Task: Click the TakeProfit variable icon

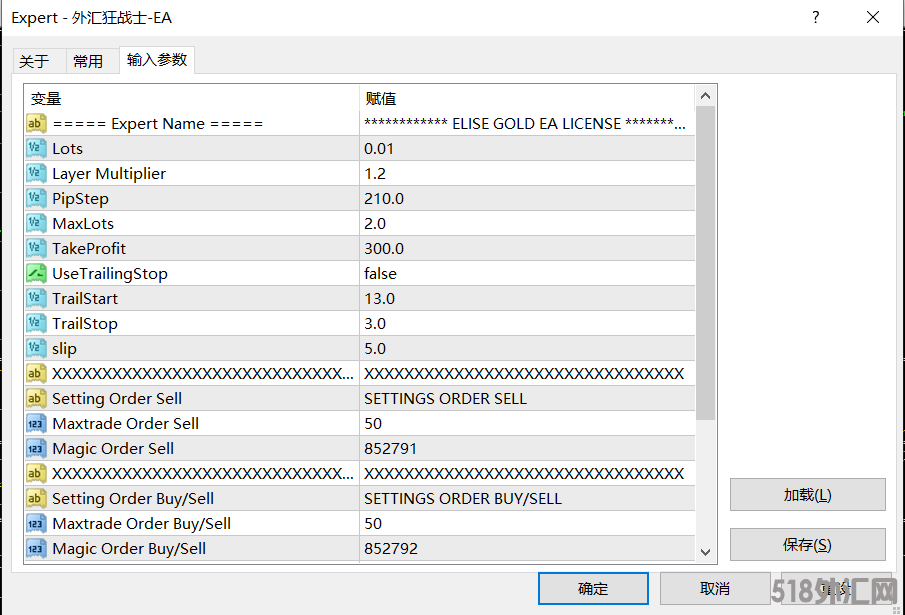Action: tap(36, 248)
